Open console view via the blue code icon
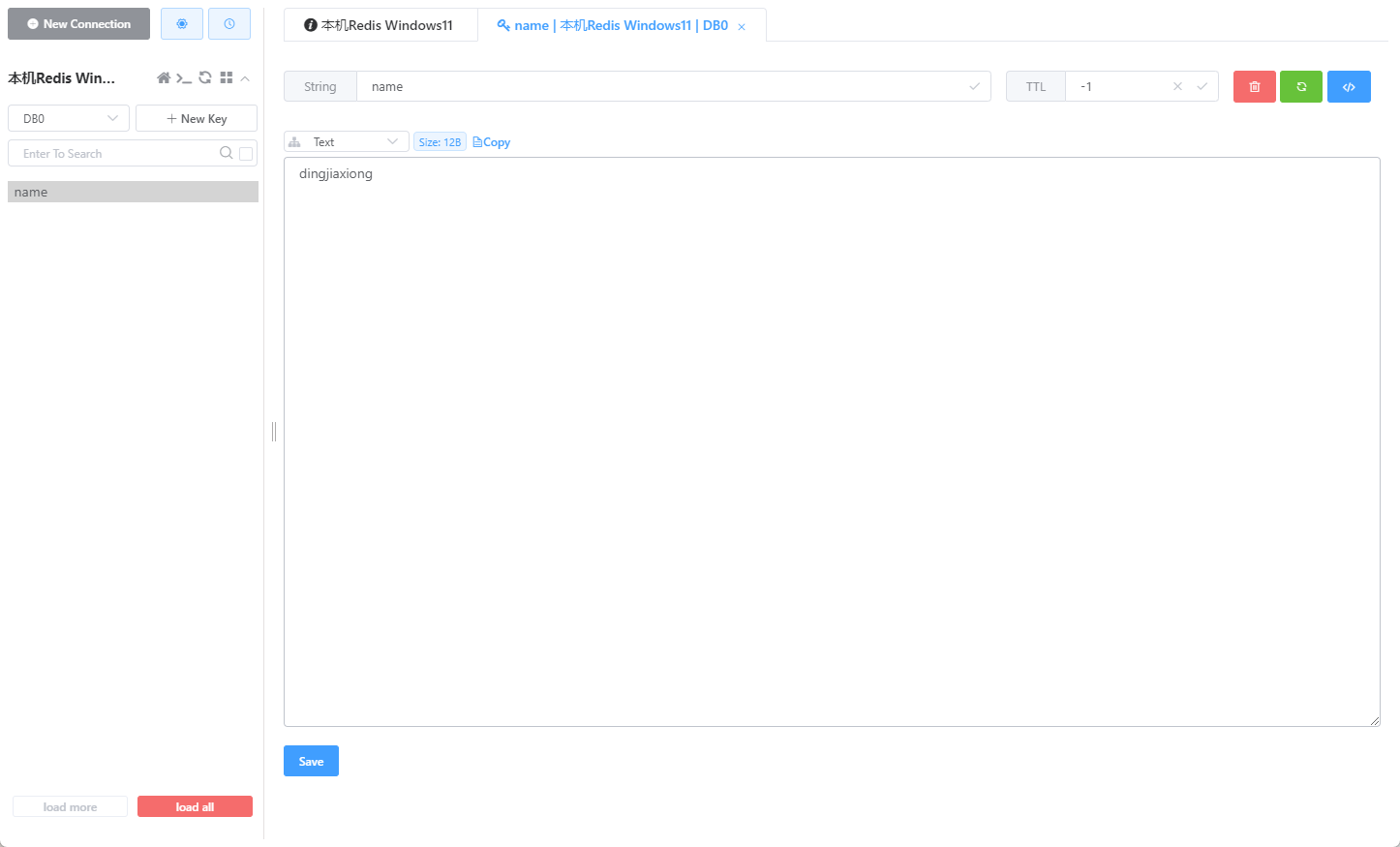The height and width of the screenshot is (847, 1400). 1349,86
